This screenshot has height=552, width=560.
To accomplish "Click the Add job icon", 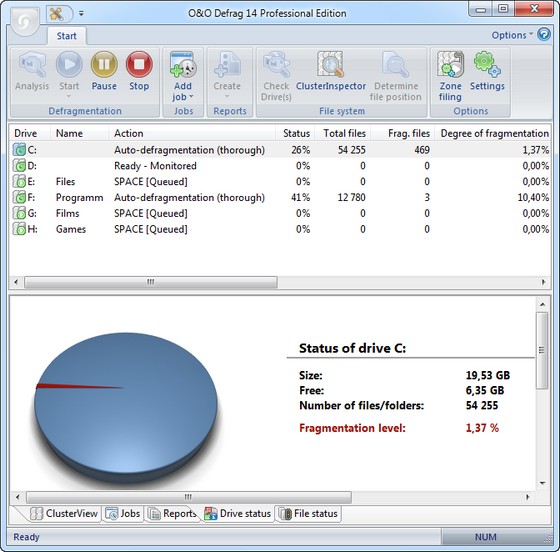I will tap(183, 65).
